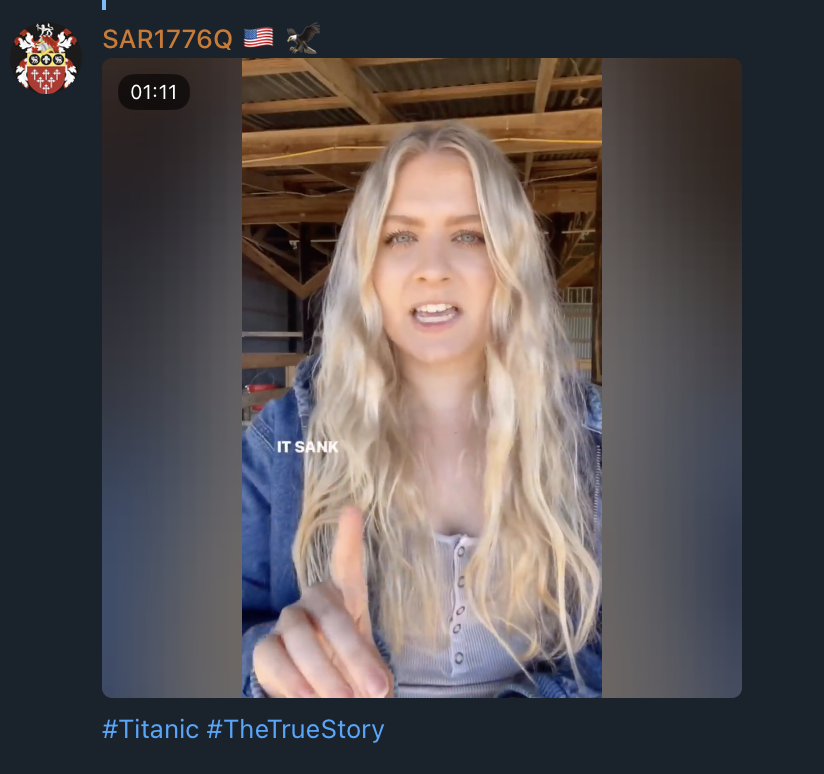The height and width of the screenshot is (774, 824).
Task: Play the video of blonde woman
Action: tap(421, 378)
